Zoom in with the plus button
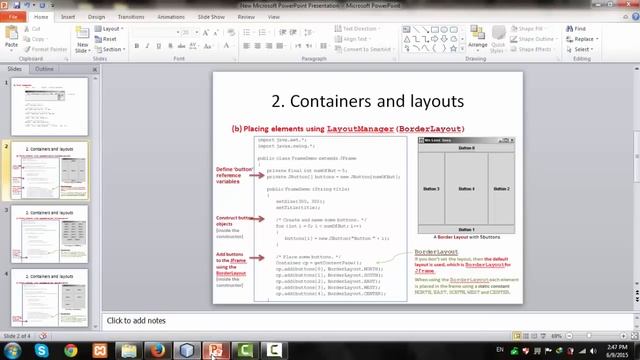Screen dimensions: 640x360 (x=623, y=336)
